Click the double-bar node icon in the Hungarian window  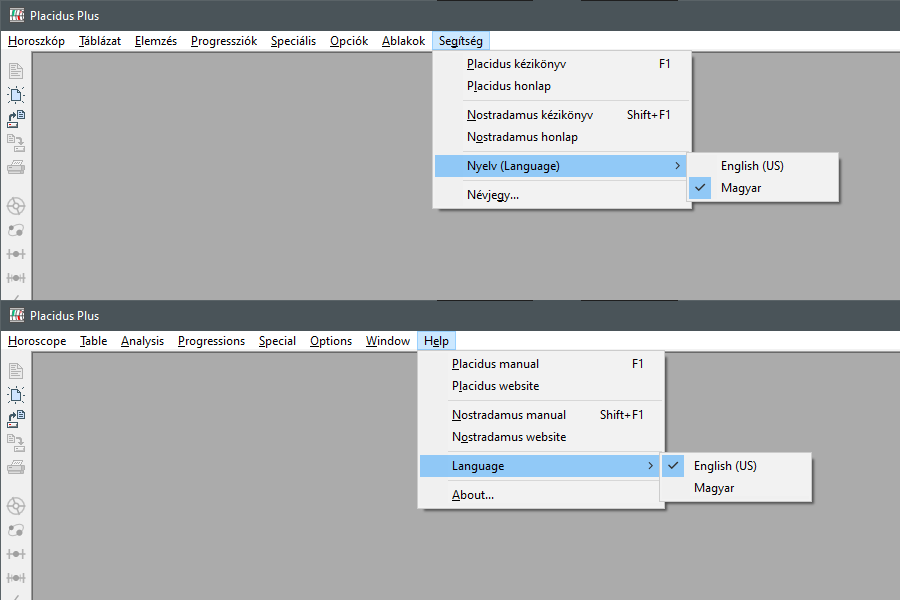pos(16,278)
